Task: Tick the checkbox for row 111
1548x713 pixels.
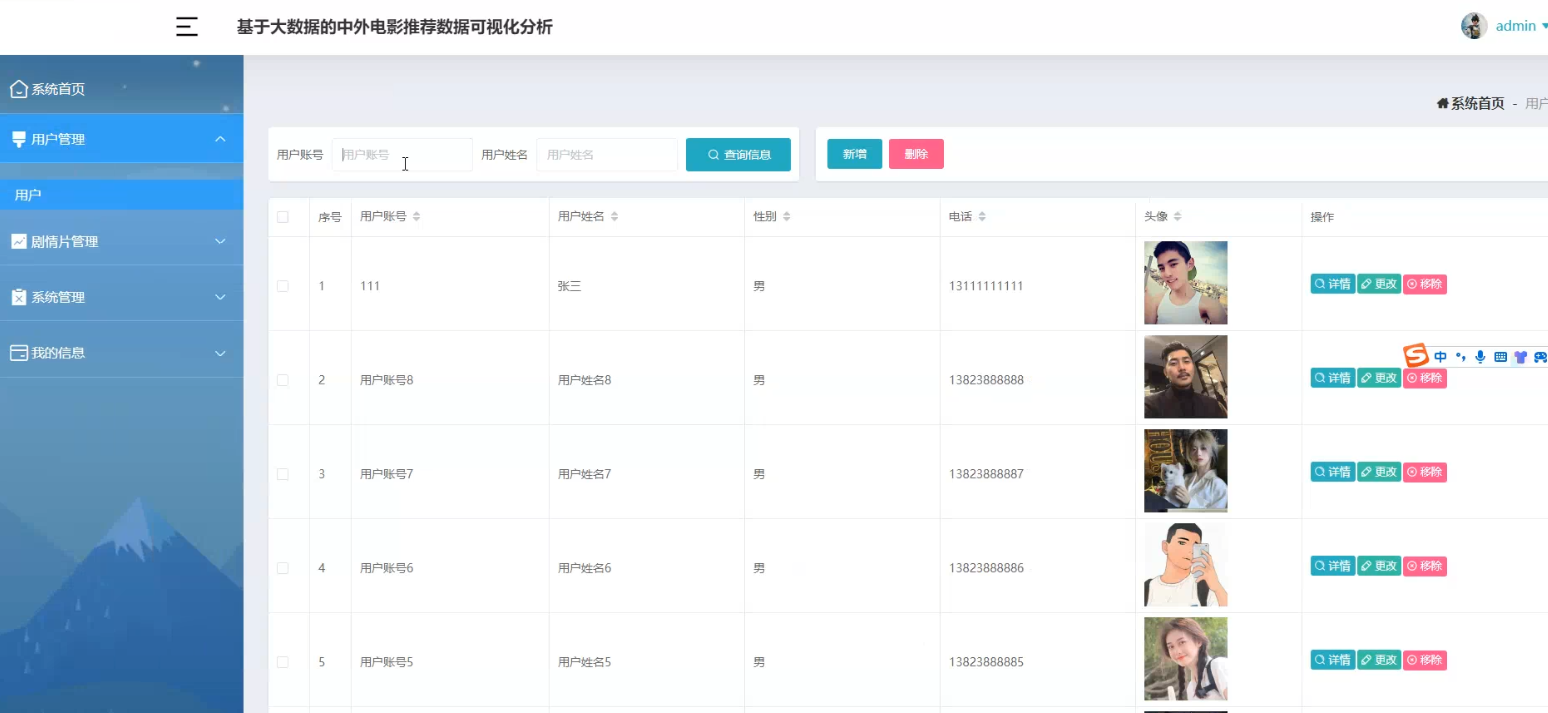Action: click(283, 286)
